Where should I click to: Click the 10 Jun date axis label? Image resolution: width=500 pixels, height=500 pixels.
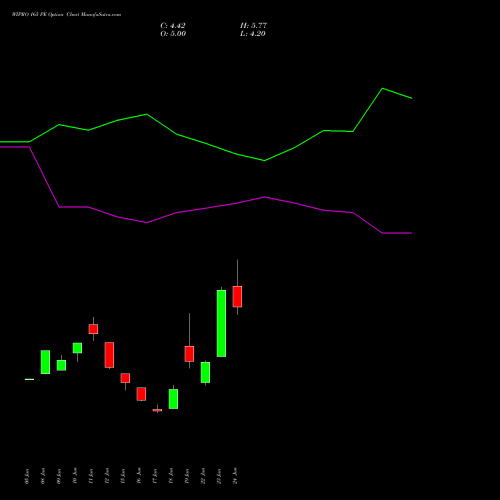coord(75,476)
